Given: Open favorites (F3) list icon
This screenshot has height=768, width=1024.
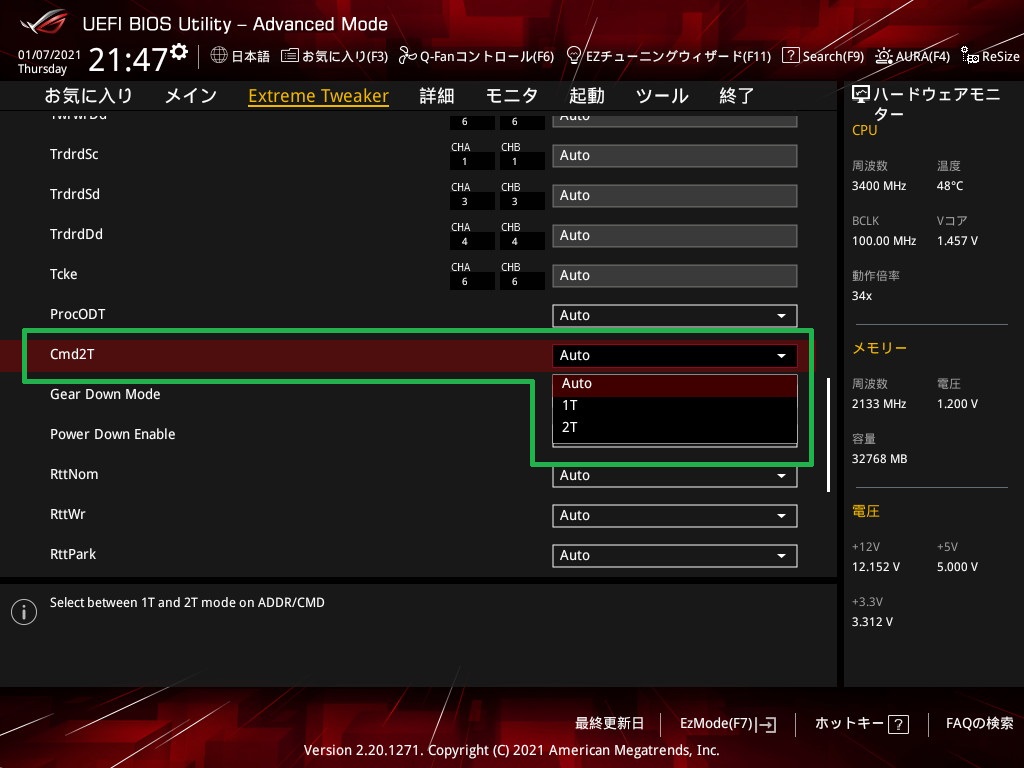Looking at the screenshot, I should [289, 56].
